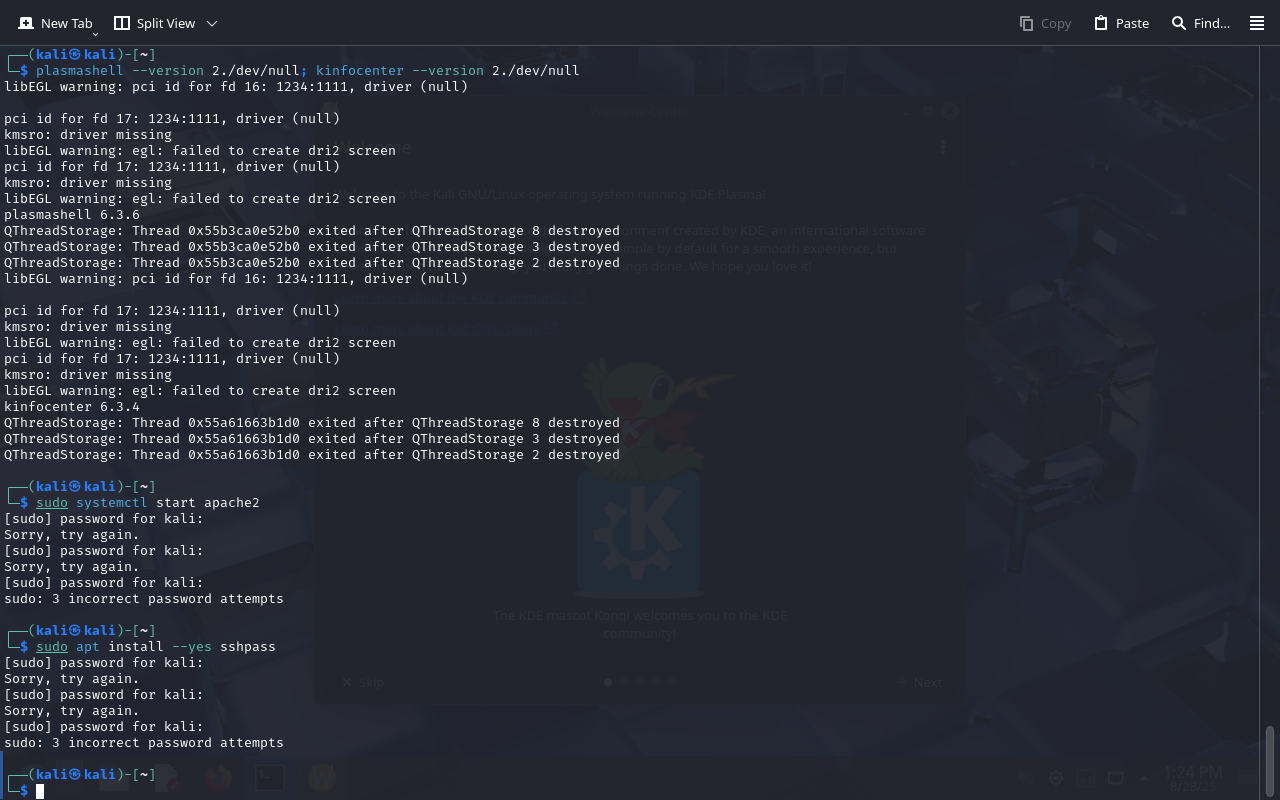Click the word 'apache2' in the command
This screenshot has height=800, width=1280.
coord(232,503)
